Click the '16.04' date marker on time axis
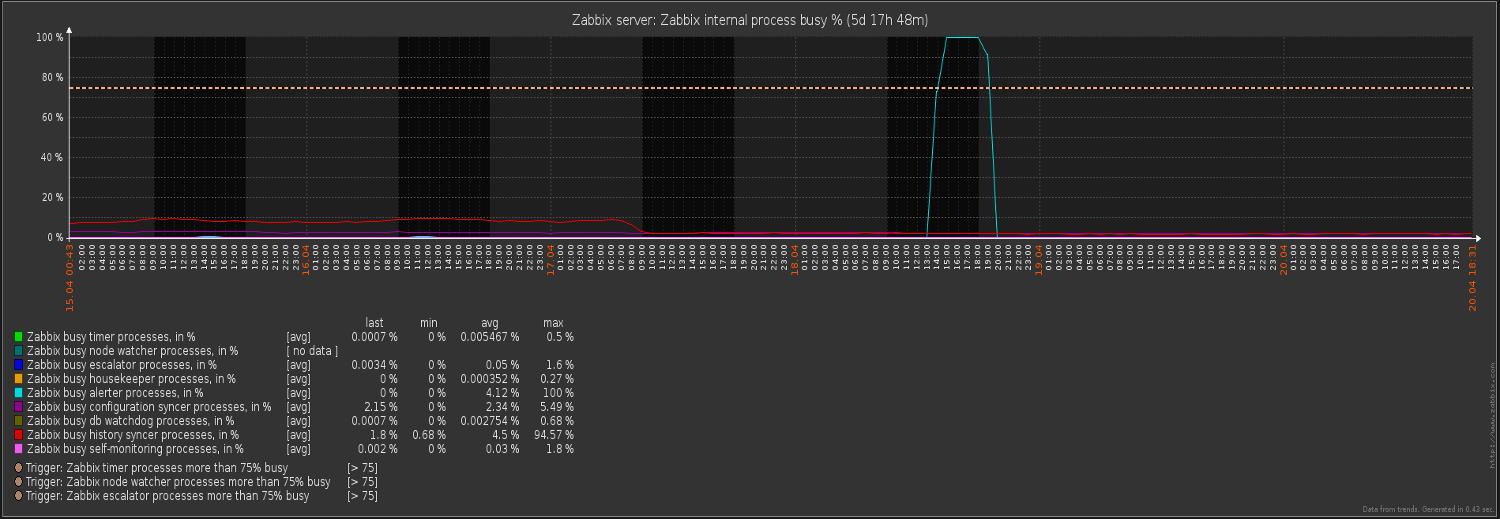Screen dimensions: 1500x519 pos(306,259)
